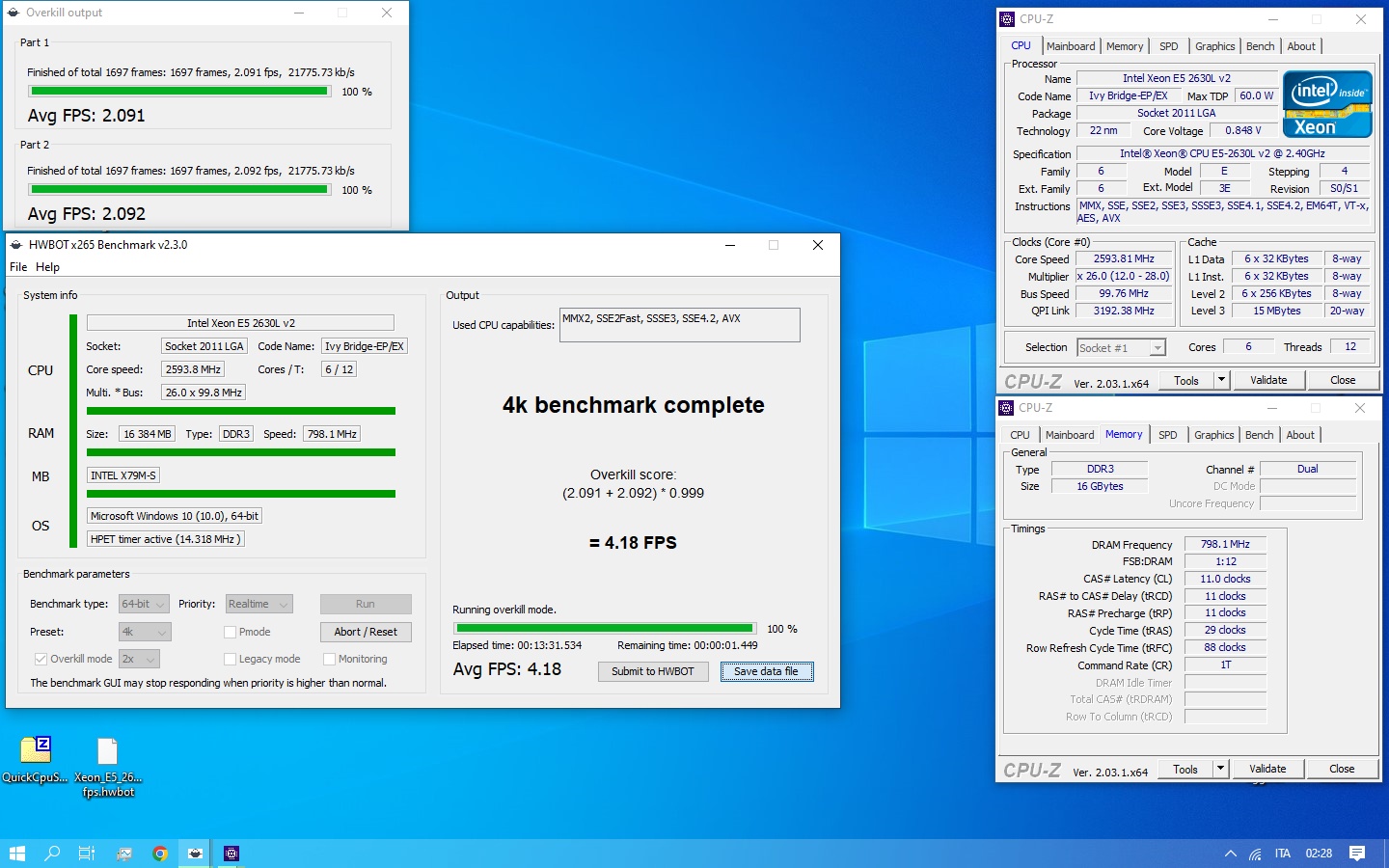Screen dimensions: 1389x868
Task: Click Close button in upper CPU-Z window
Action: pos(1343,380)
